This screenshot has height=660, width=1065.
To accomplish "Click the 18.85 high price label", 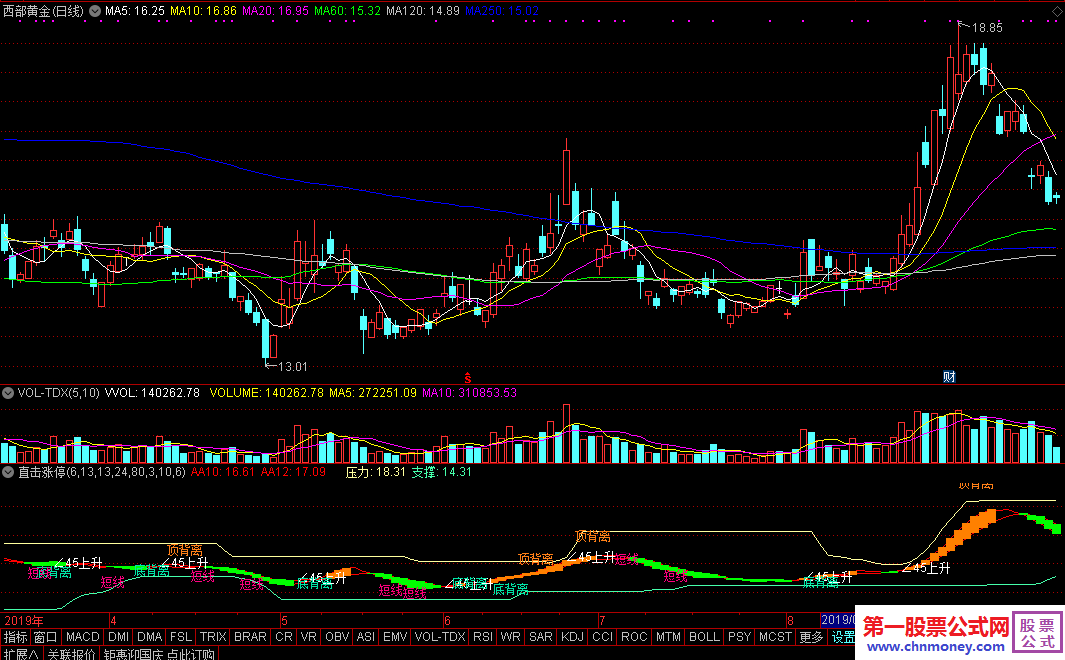I will pos(987,28).
